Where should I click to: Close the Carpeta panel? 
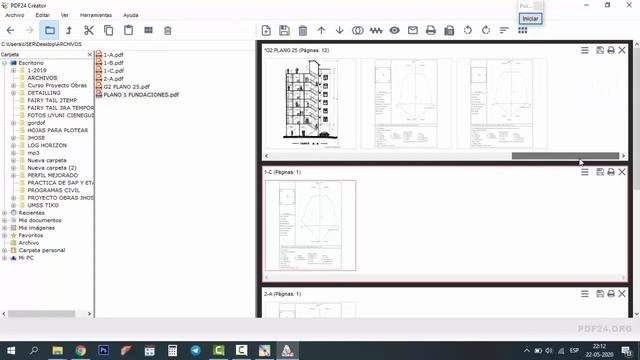[x=90, y=54]
